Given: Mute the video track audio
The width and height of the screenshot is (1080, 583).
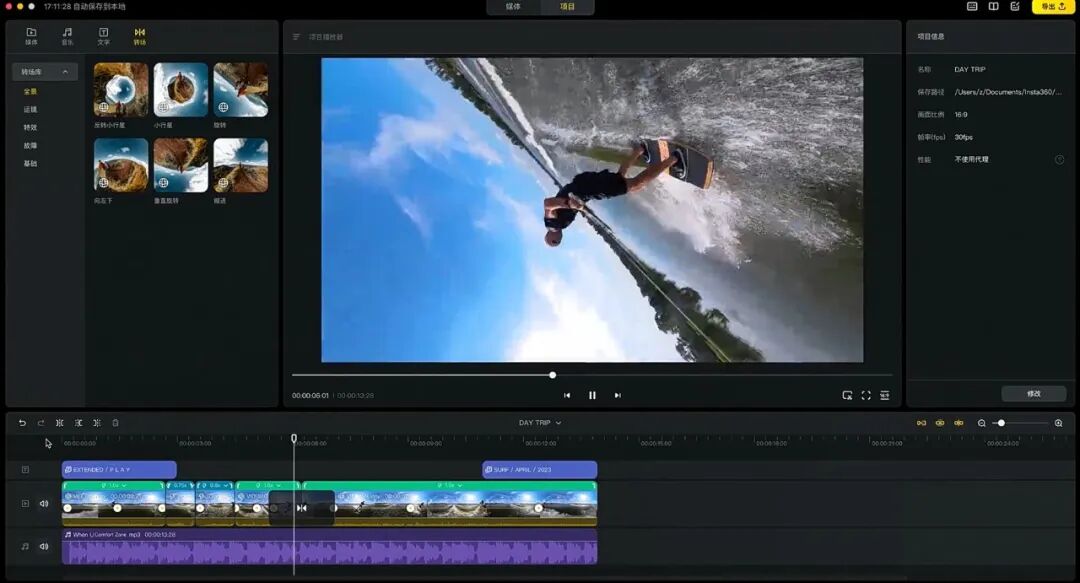Looking at the screenshot, I should (44, 503).
